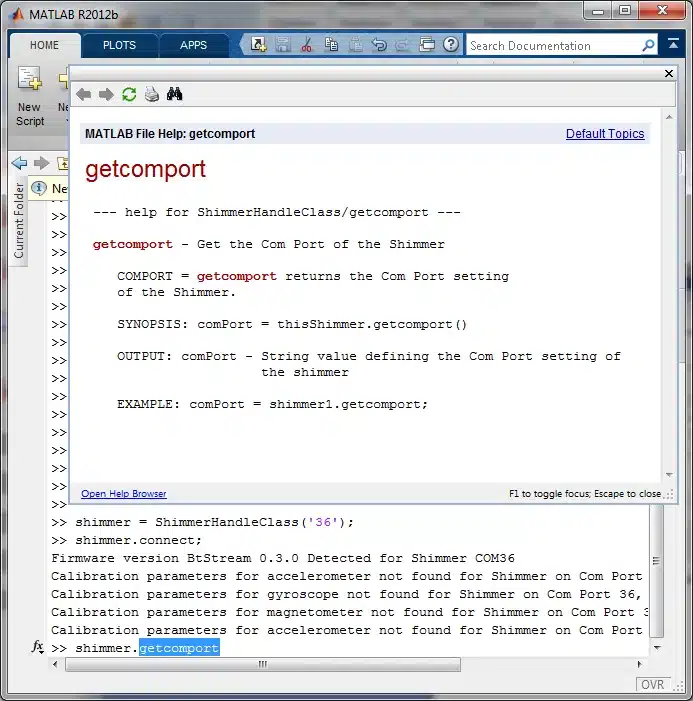Click the Copy icon in quick toolbar

(331, 44)
